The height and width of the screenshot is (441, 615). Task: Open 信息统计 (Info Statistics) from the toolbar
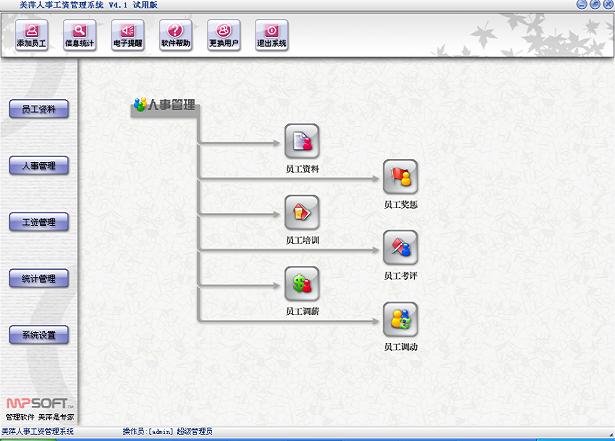80,36
